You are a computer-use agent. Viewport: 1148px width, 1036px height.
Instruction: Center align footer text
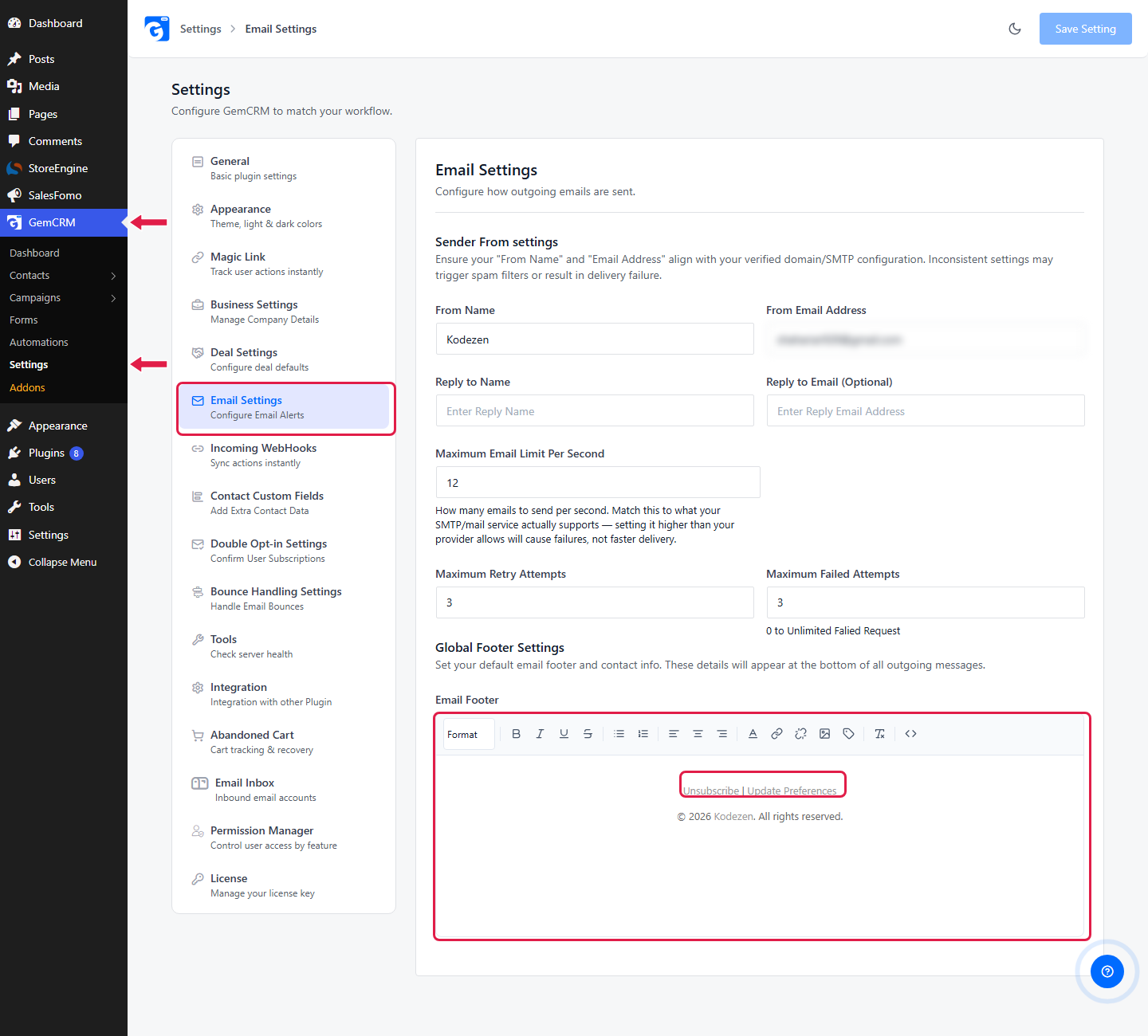[698, 734]
